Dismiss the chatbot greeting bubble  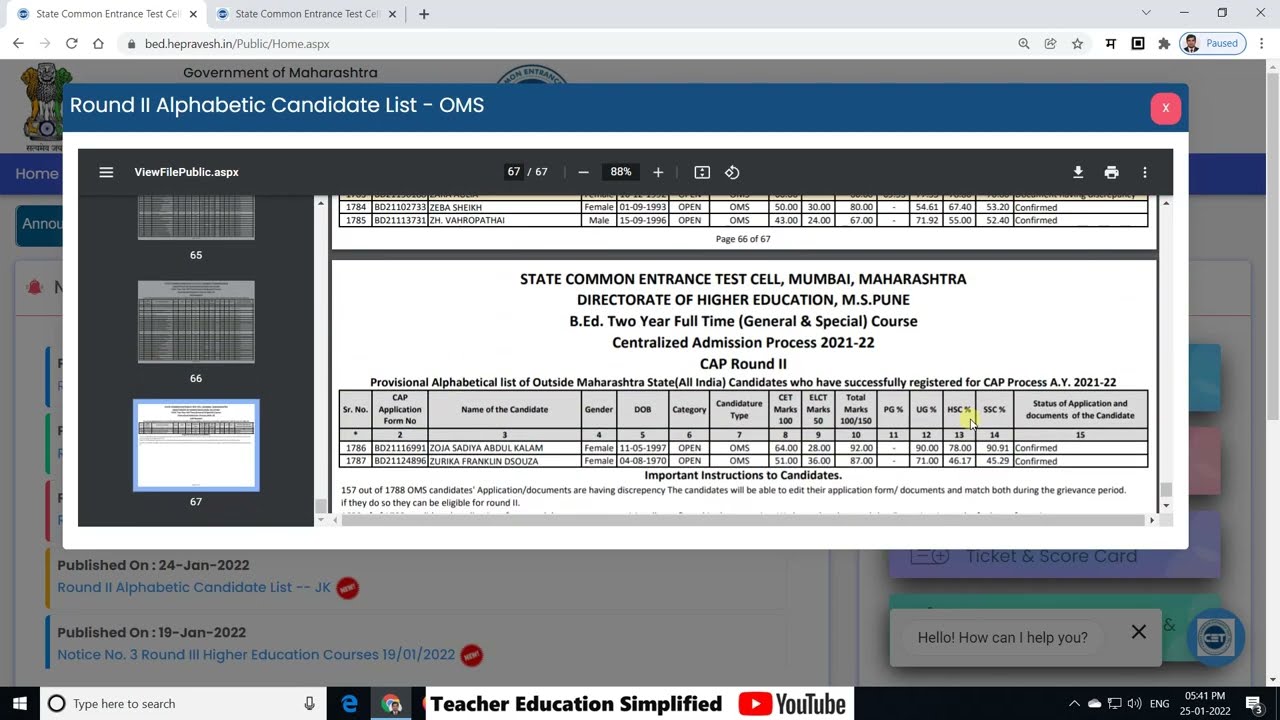(1138, 632)
